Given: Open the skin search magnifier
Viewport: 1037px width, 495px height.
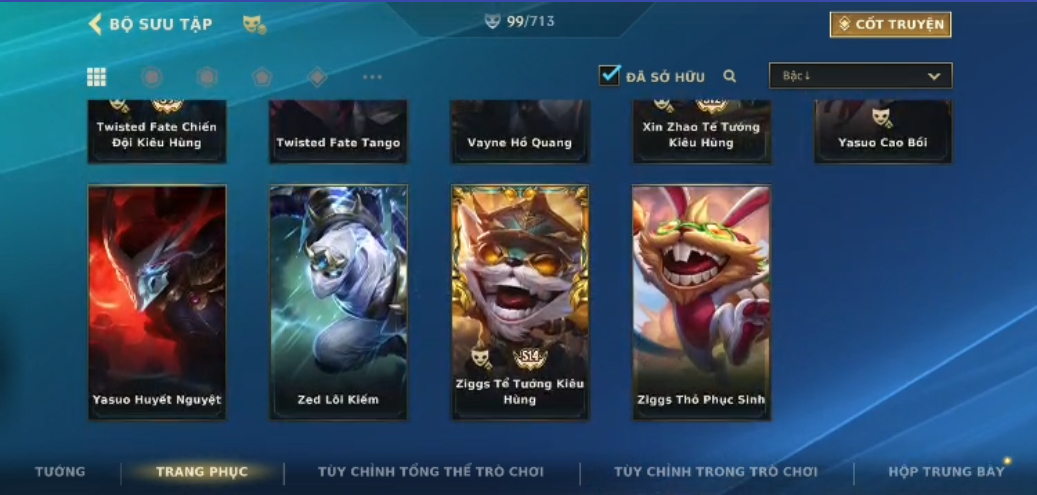Looking at the screenshot, I should pyautogui.click(x=729, y=76).
